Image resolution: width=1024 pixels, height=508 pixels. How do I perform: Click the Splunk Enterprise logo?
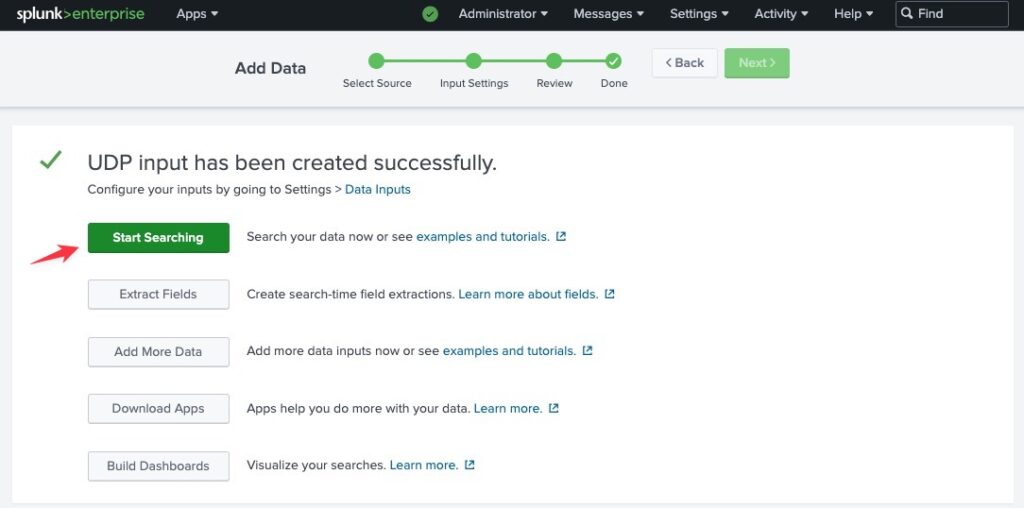point(80,14)
